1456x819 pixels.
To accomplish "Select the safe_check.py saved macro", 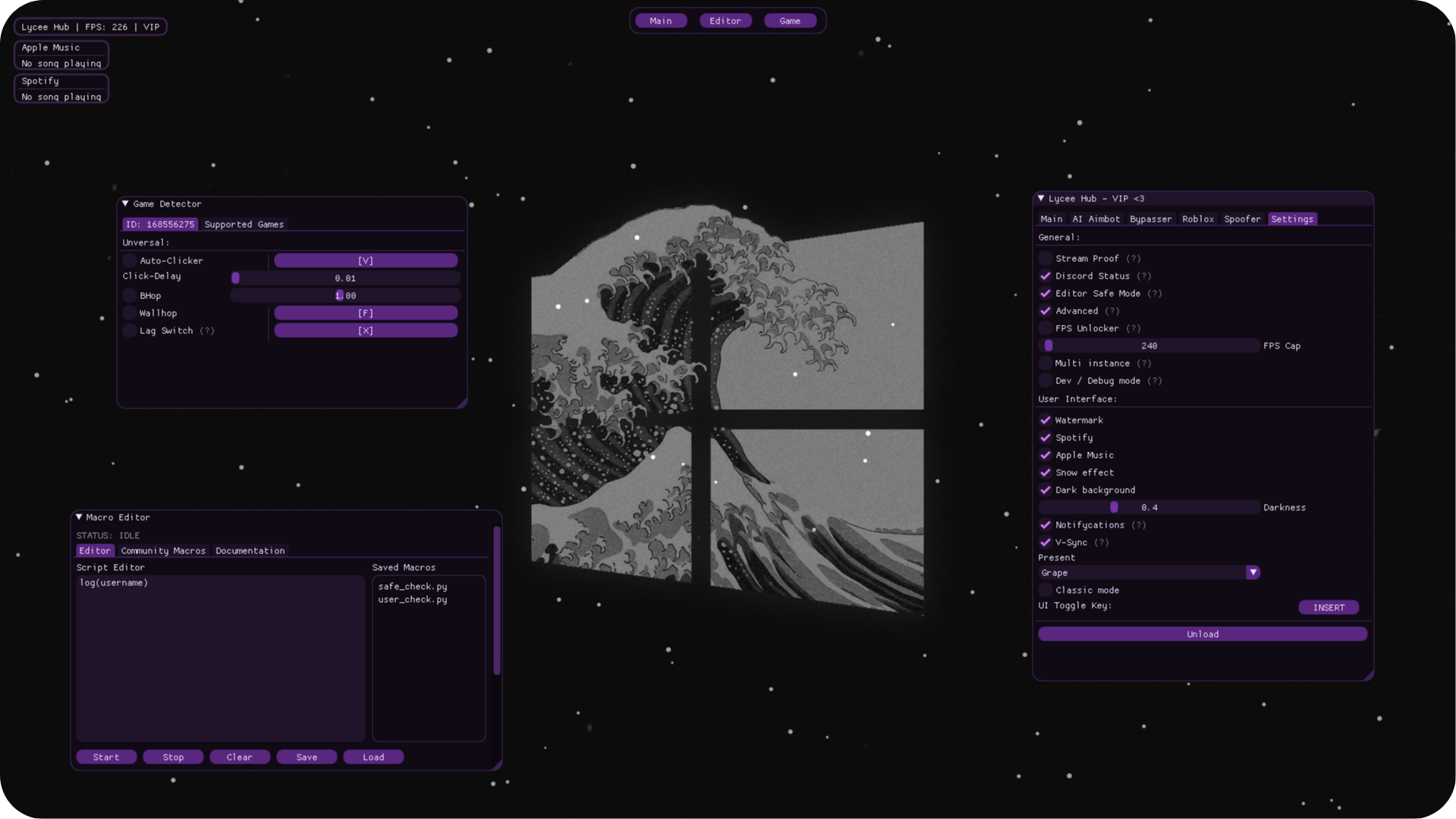I will coord(413,586).
